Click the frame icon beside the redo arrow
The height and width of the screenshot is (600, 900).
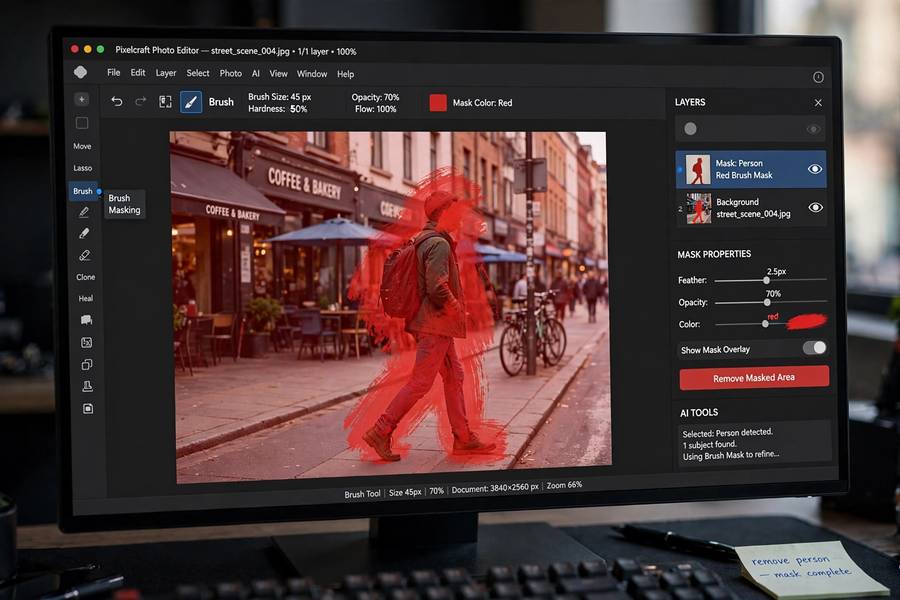pos(165,102)
